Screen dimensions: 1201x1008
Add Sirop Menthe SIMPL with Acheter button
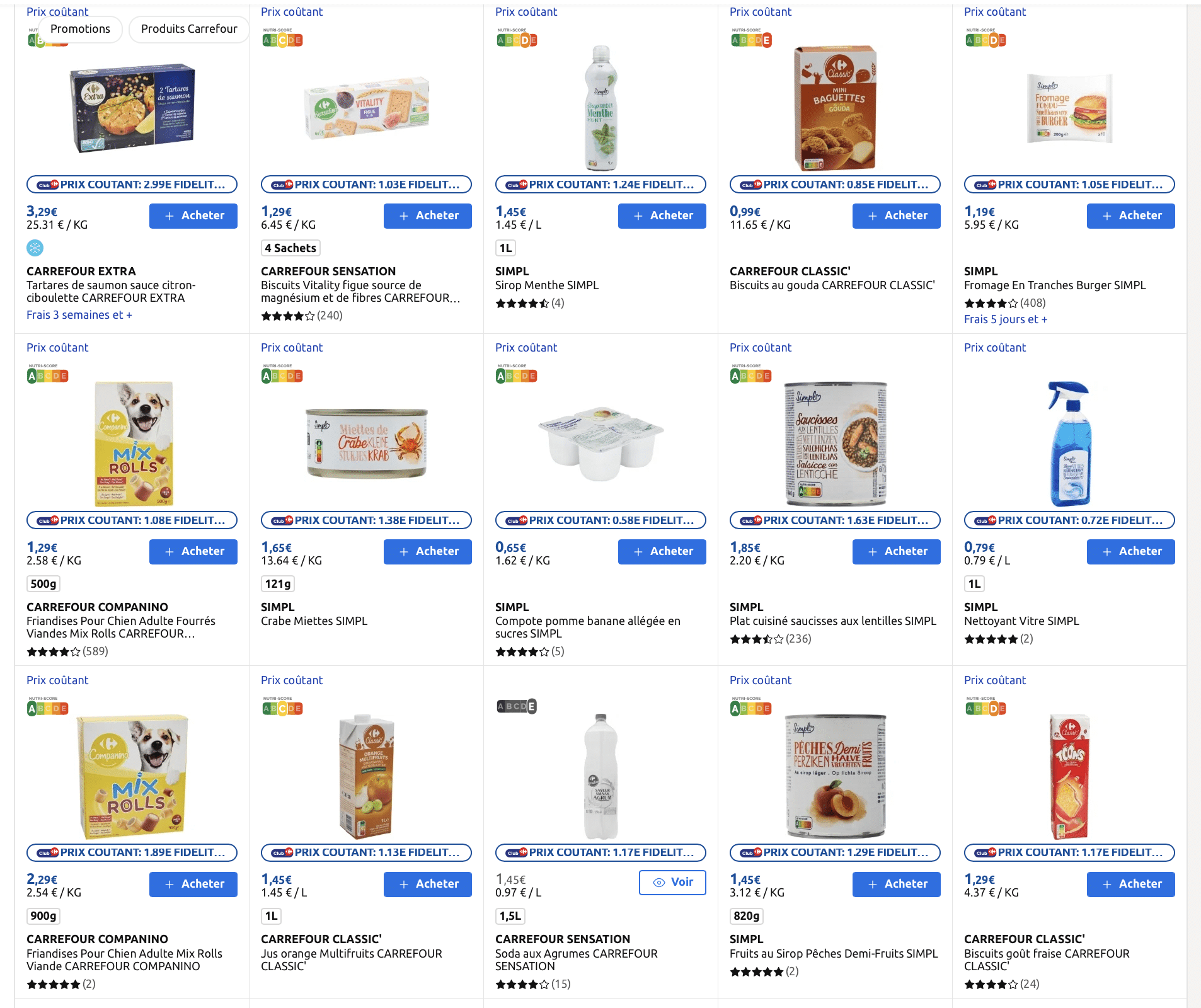pyautogui.click(x=662, y=215)
